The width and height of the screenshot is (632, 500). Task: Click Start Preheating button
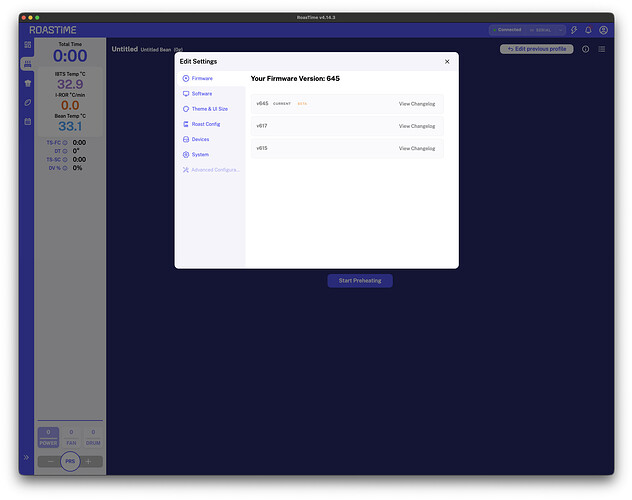[x=360, y=280]
